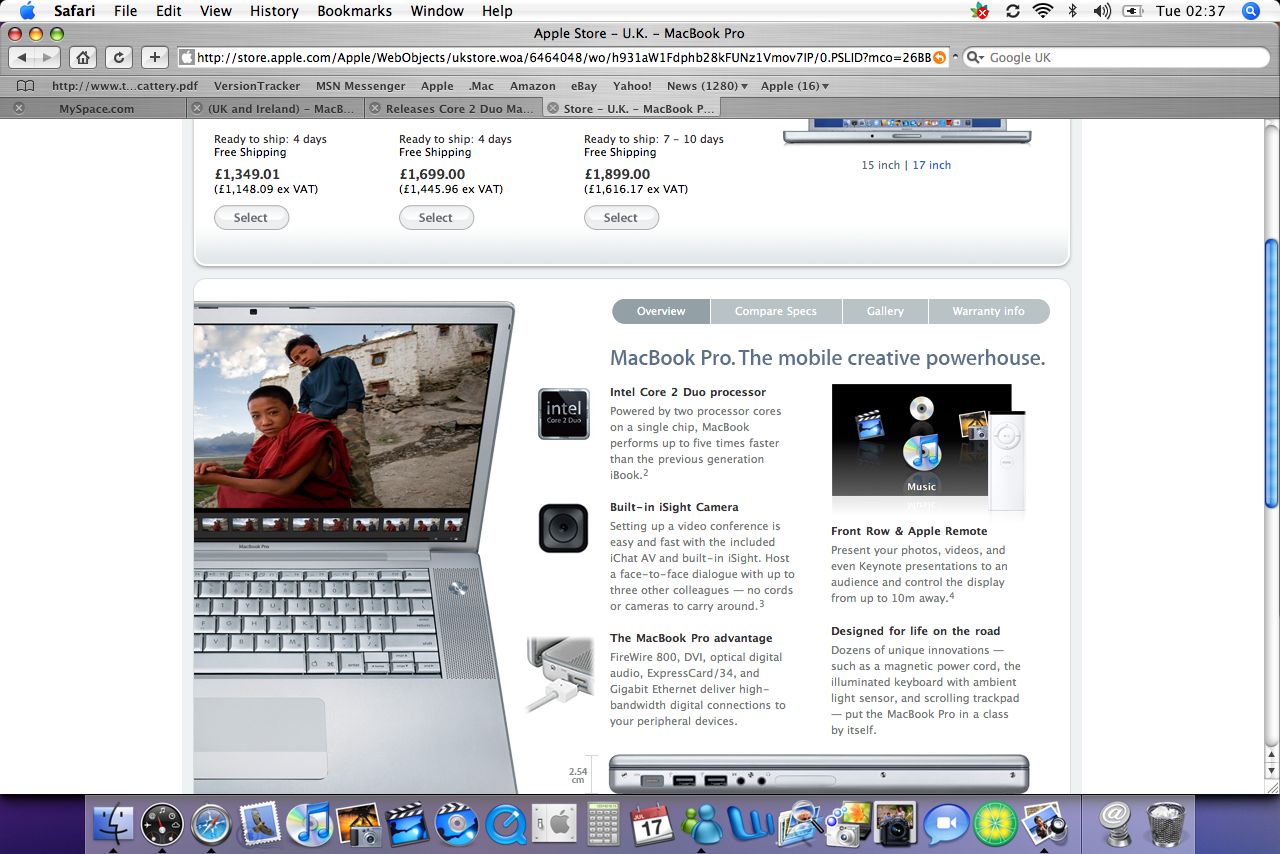Open System Preferences from the Dock
The width and height of the screenshot is (1280, 854).
(x=554, y=824)
